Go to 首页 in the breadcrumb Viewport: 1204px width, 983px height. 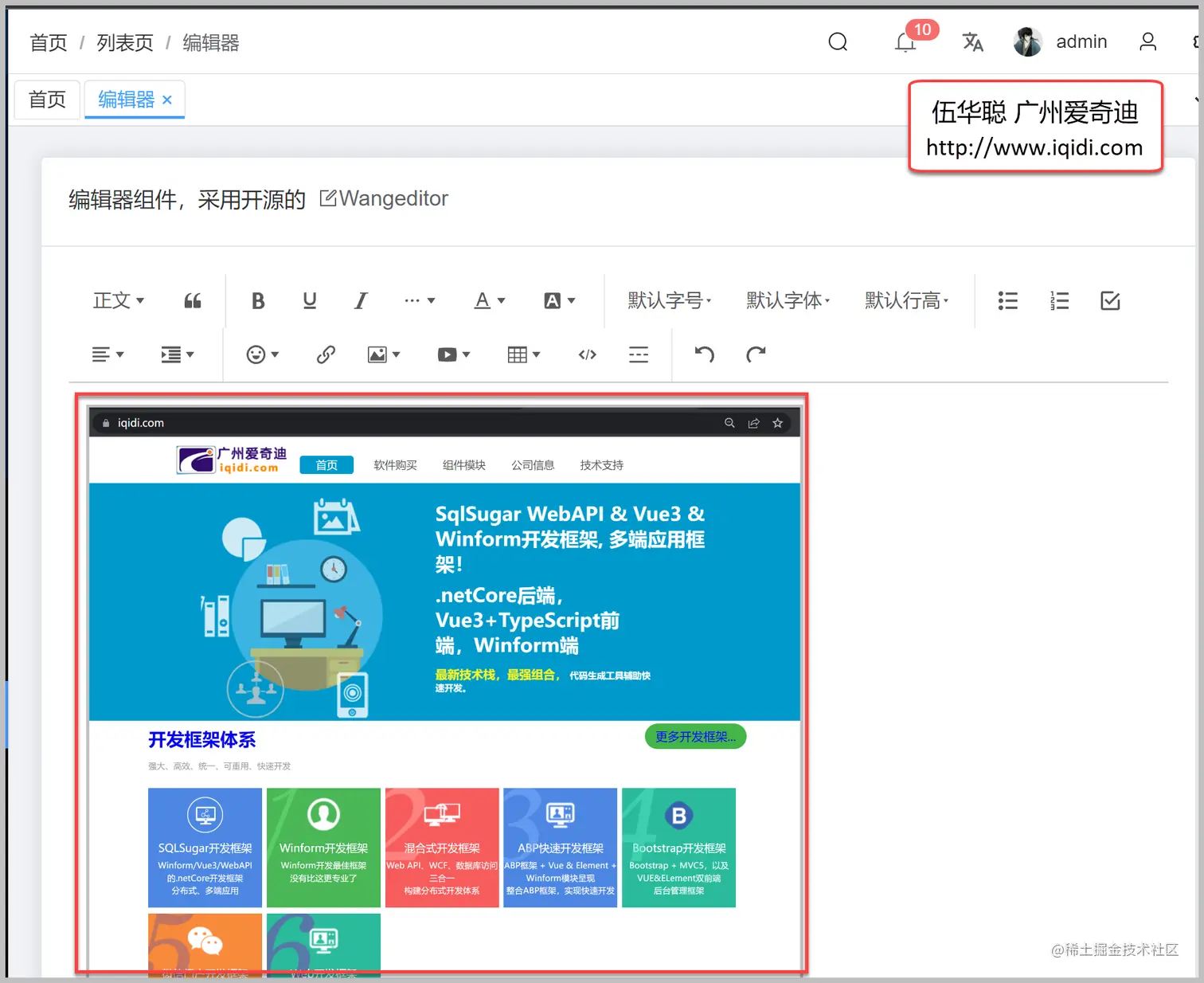(x=49, y=42)
